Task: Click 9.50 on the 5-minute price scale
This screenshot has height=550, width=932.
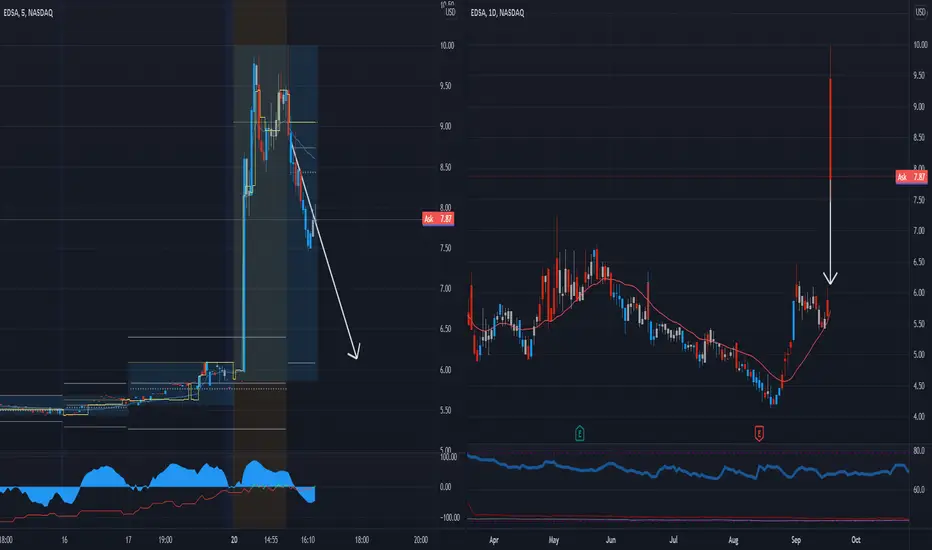Action: click(445, 86)
